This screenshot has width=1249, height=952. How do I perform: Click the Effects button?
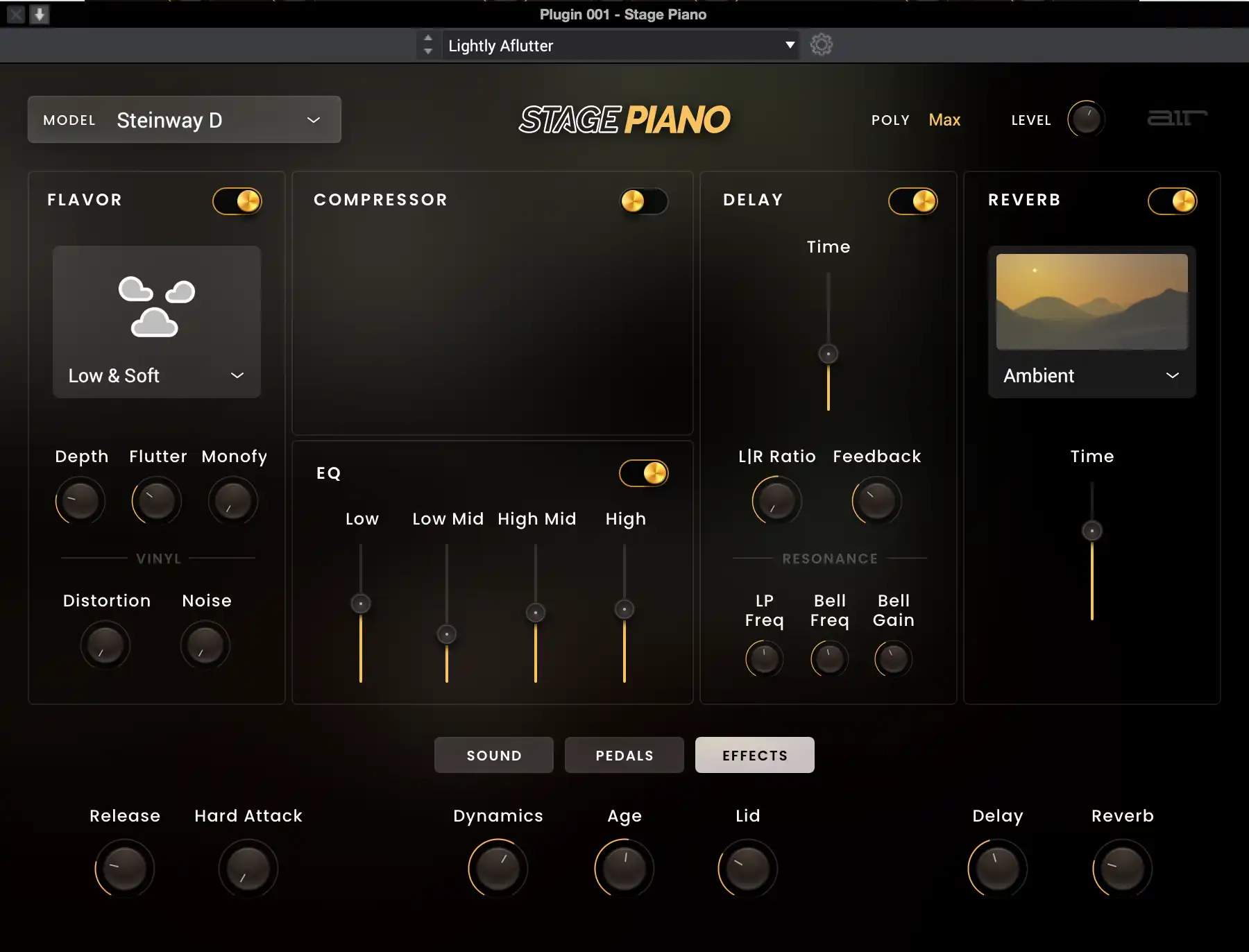754,755
